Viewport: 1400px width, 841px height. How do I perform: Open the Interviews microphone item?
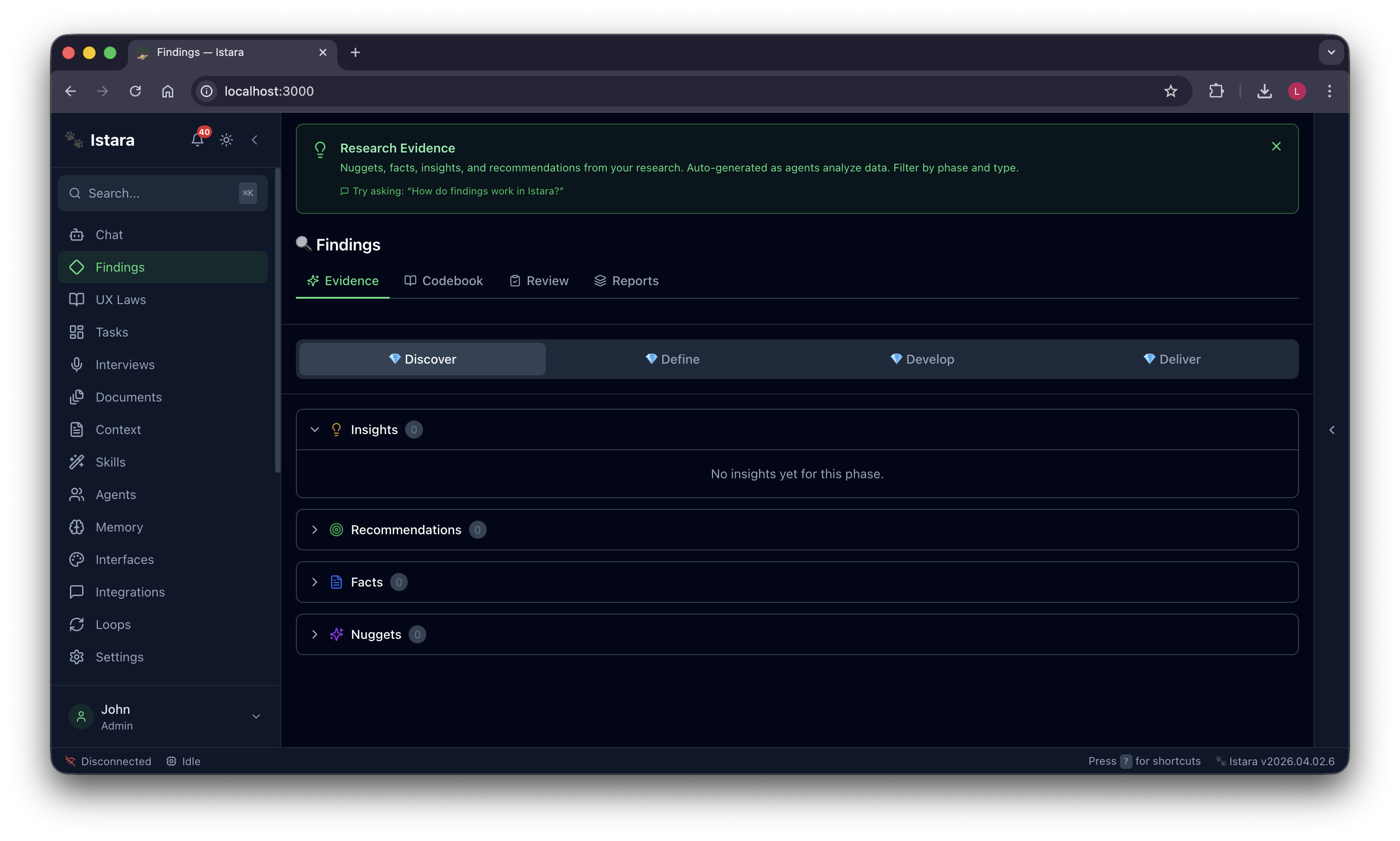pyautogui.click(x=124, y=365)
